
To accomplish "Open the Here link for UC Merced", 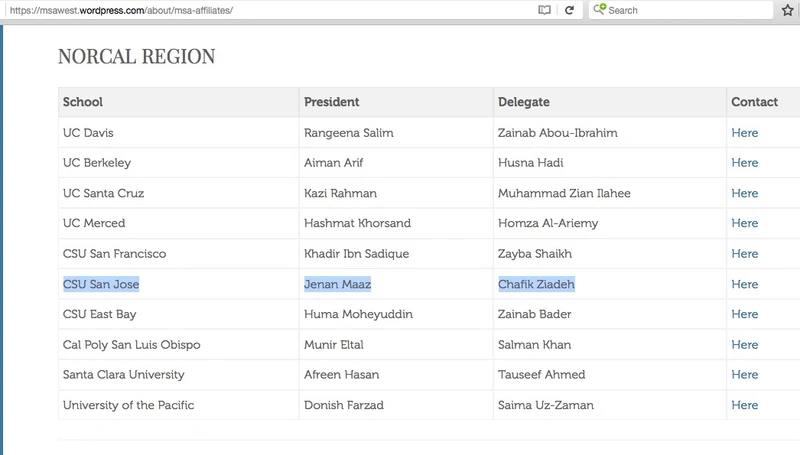I will pyautogui.click(x=744, y=223).
